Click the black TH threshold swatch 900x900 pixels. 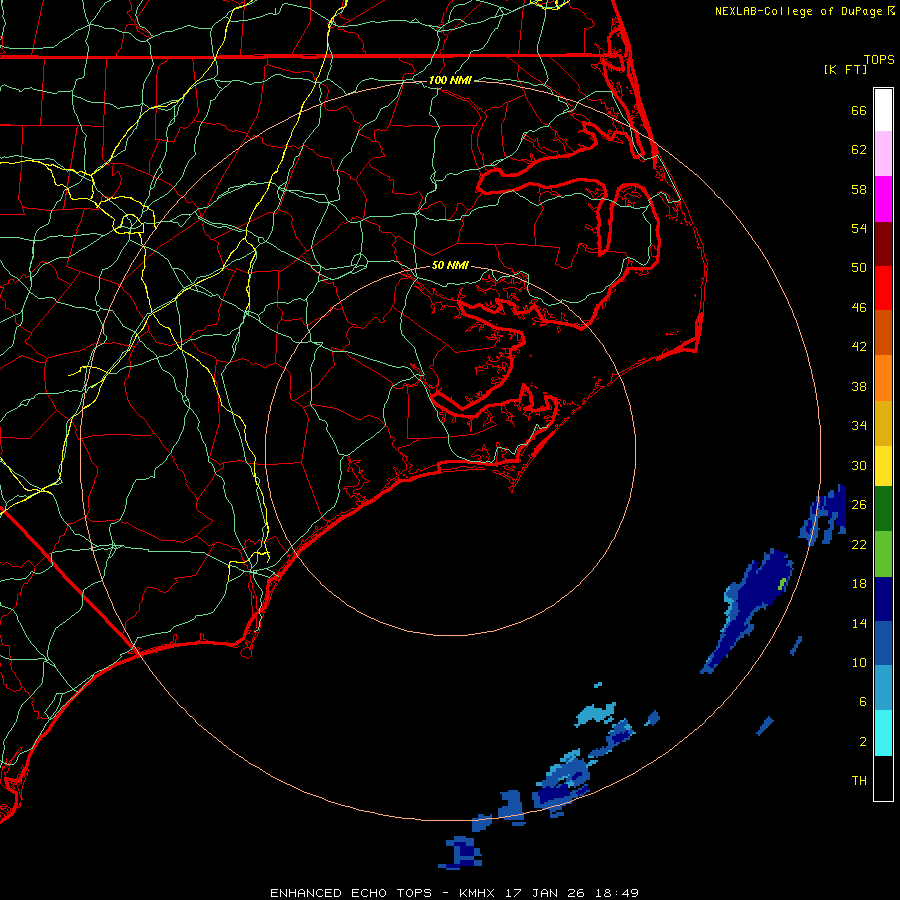(883, 778)
